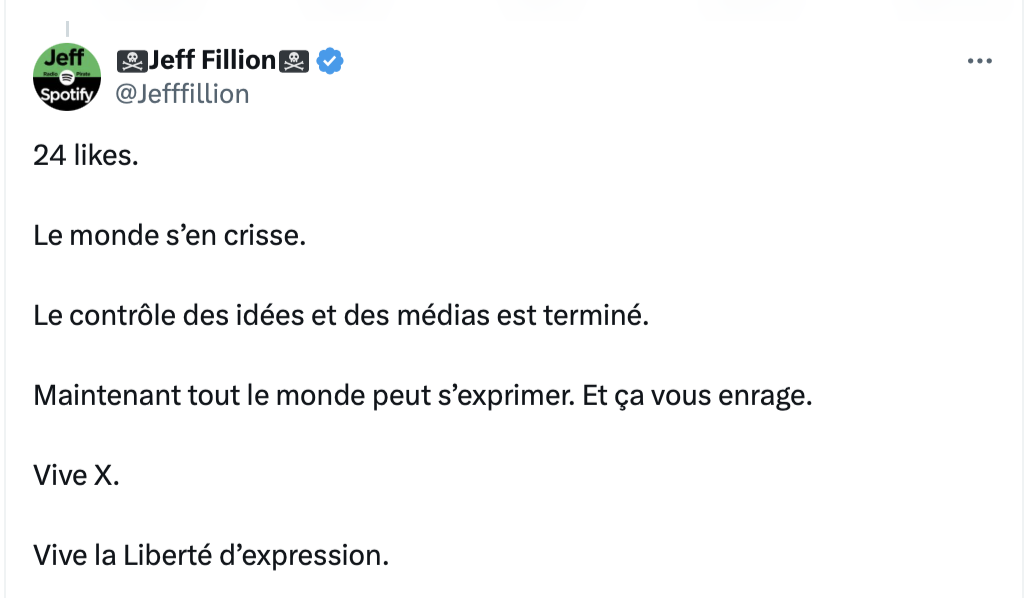
Task: Click the thread connector line above avatar
Action: click(67, 29)
